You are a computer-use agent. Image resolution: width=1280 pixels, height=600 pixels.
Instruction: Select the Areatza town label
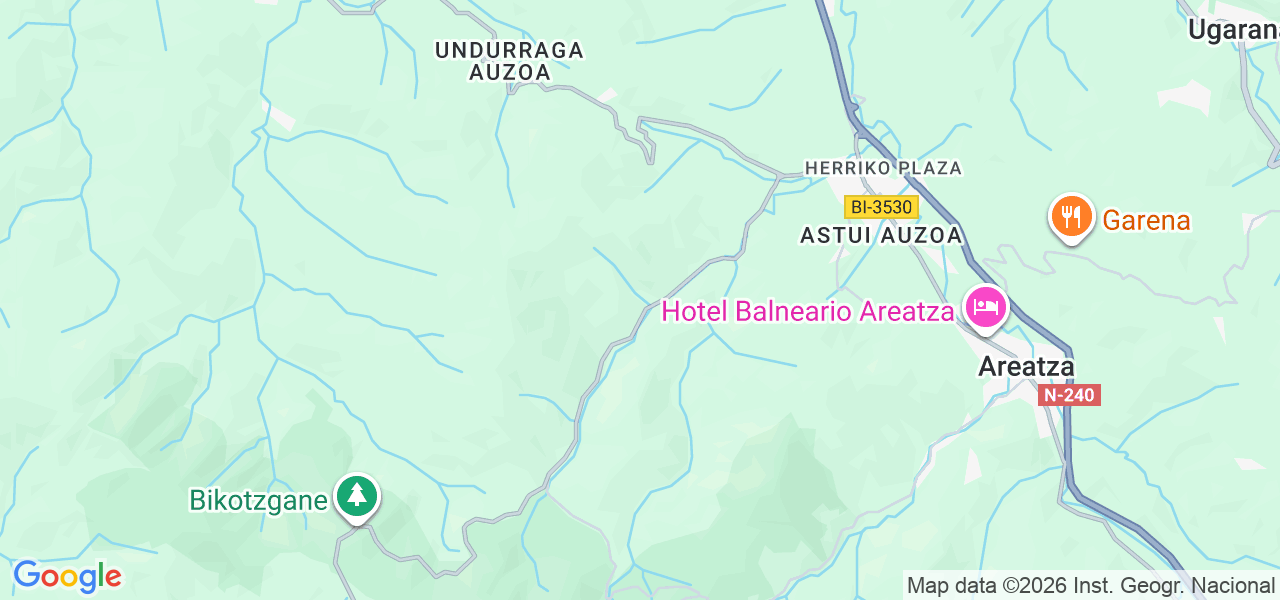tap(1026, 366)
